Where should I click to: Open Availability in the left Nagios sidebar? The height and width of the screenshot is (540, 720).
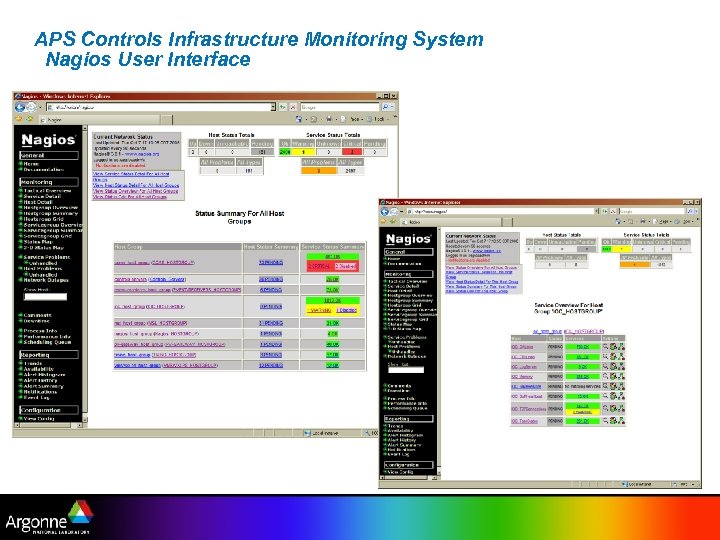[x=39, y=369]
